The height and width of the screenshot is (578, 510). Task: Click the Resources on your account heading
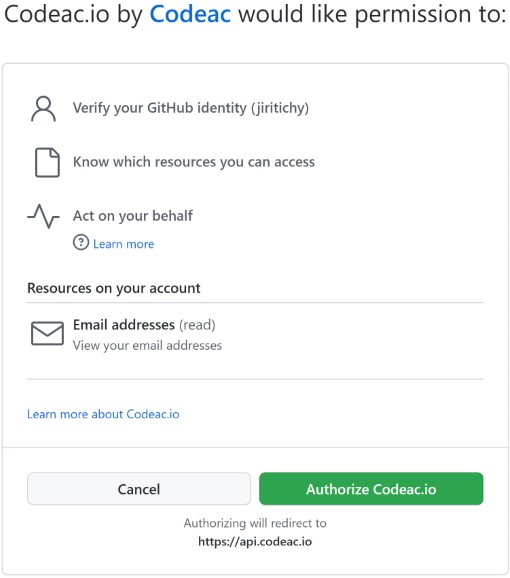tap(114, 288)
